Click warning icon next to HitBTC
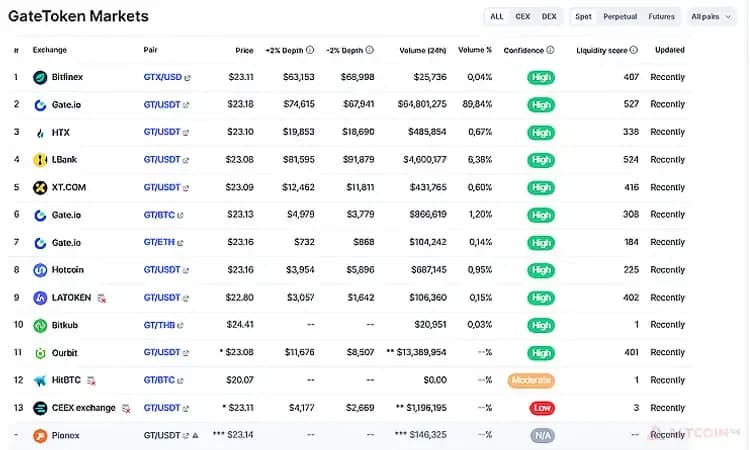750x450 pixels. pos(91,381)
